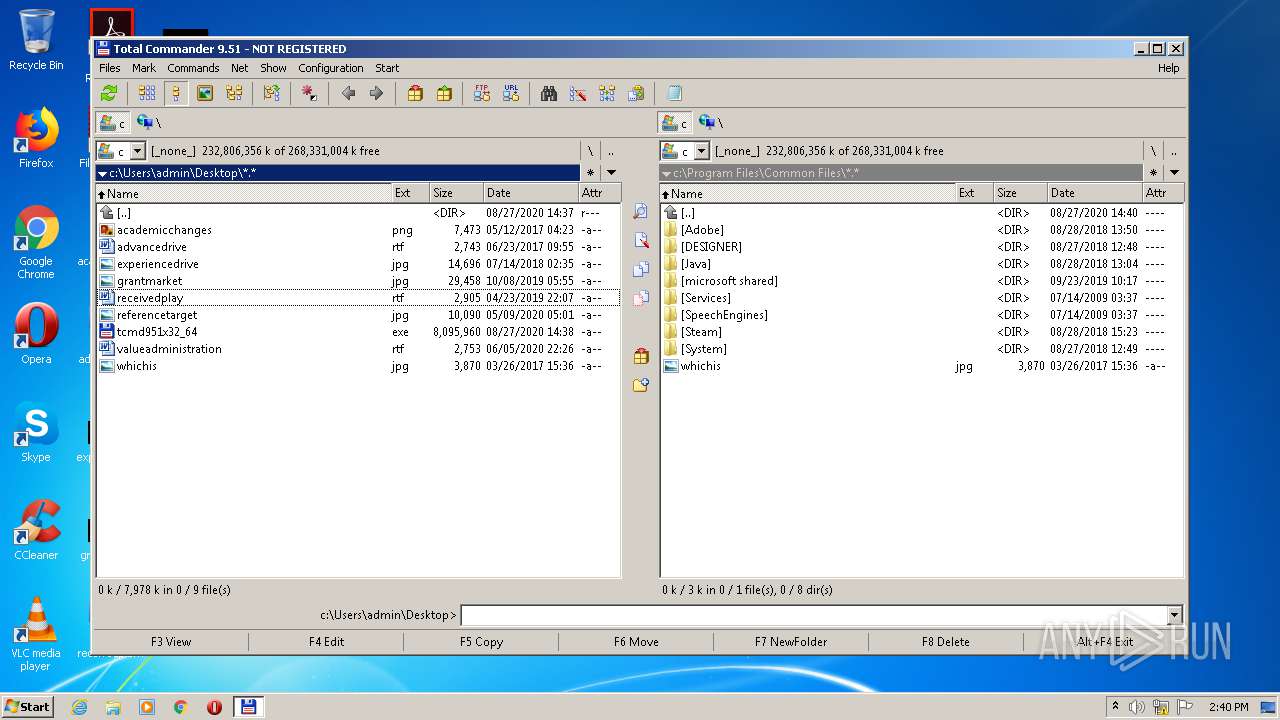1280x720 pixels.
Task: Open the URL new connection icon
Action: click(x=511, y=93)
